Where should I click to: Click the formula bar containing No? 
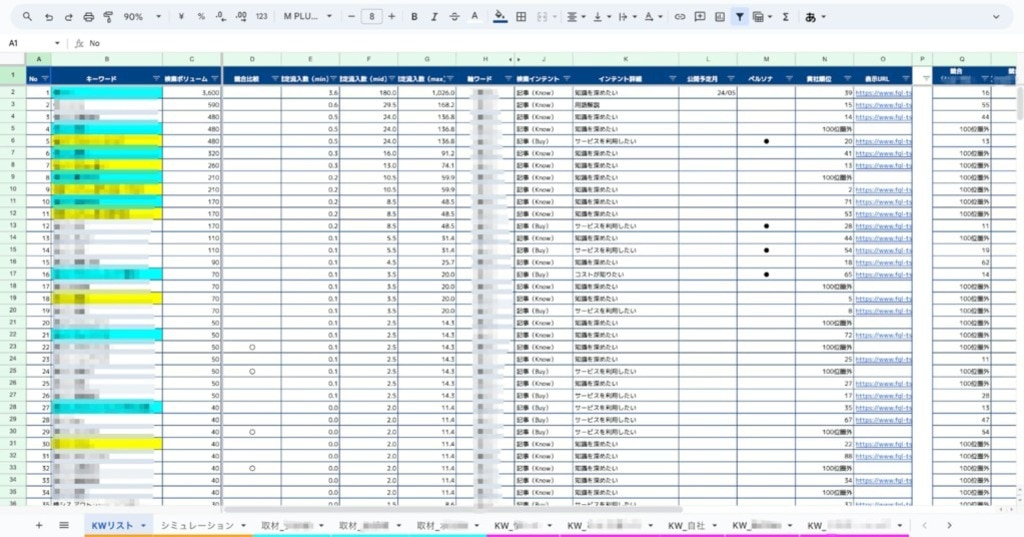[x=549, y=43]
